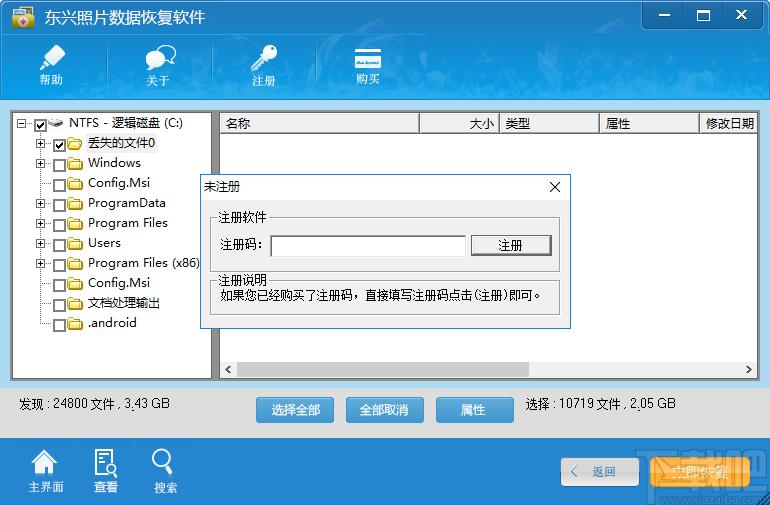This screenshot has width=770, height=505.
Task: Uncheck the 丢失的文件0 checkbox
Action: click(59, 145)
